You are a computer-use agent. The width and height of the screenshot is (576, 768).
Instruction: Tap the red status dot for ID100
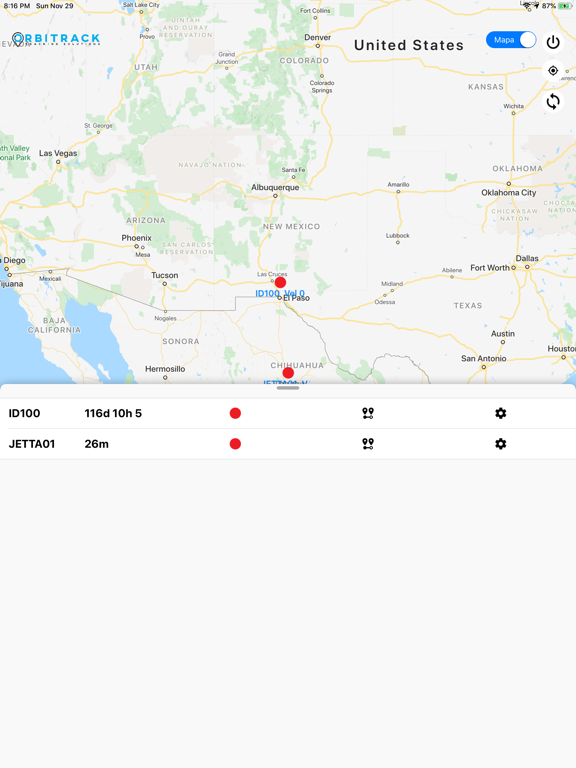[235, 413]
